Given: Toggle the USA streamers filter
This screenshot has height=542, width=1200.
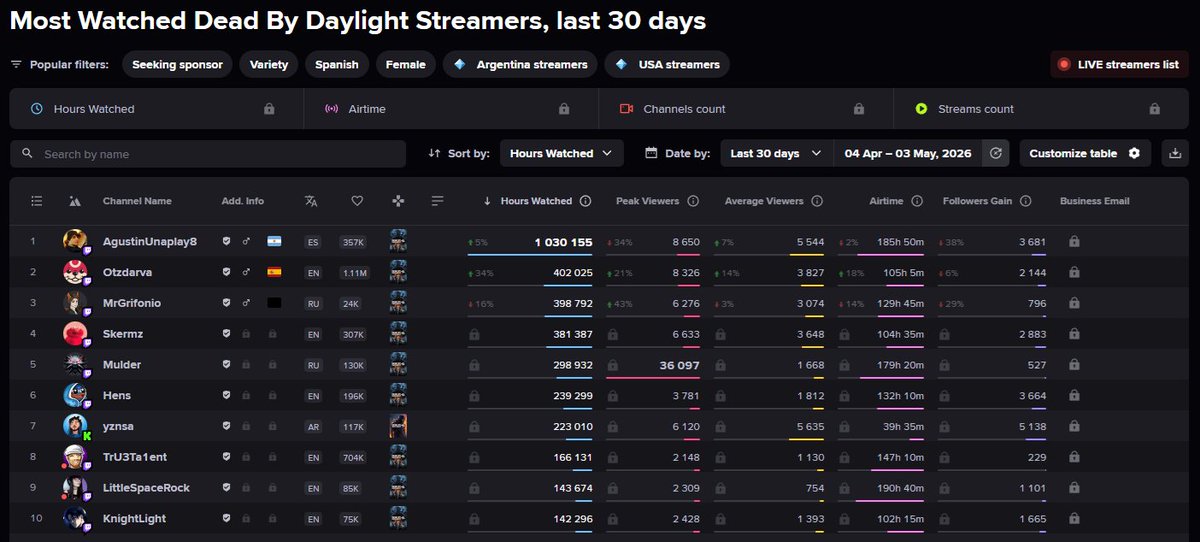Looking at the screenshot, I should (x=667, y=64).
